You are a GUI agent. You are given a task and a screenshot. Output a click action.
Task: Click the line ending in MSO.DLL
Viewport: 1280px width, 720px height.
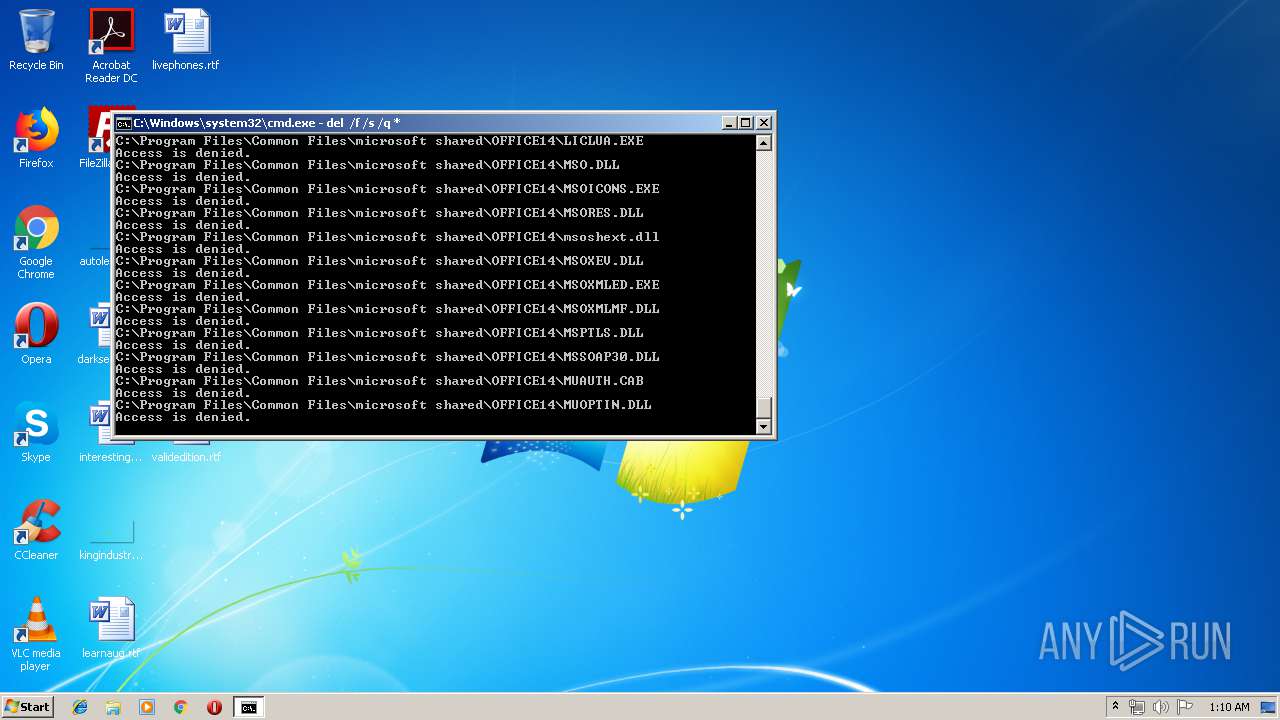pos(368,165)
